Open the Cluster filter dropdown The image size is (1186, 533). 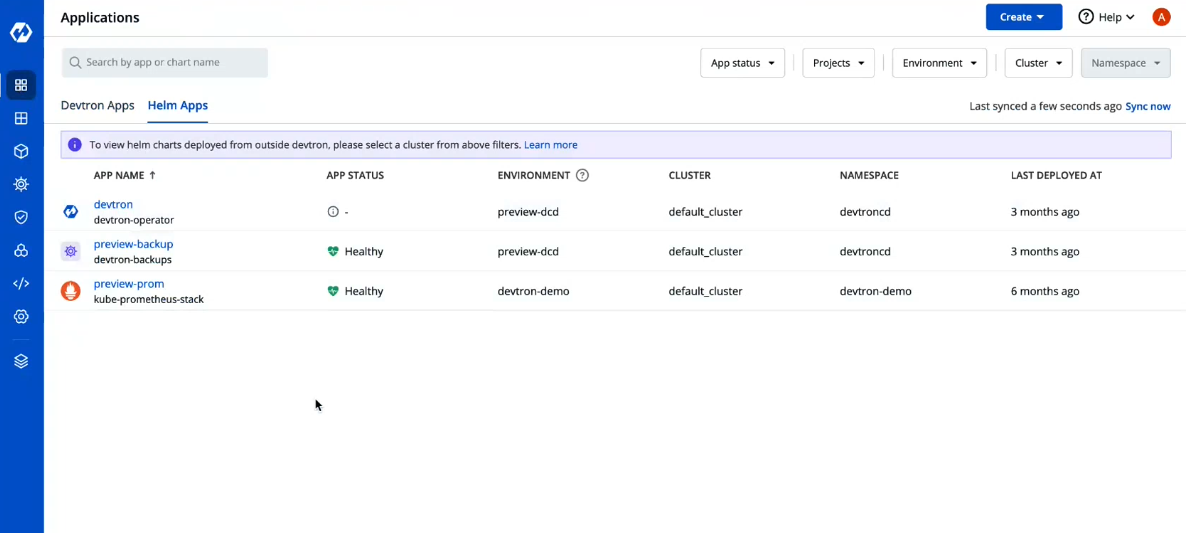point(1039,63)
